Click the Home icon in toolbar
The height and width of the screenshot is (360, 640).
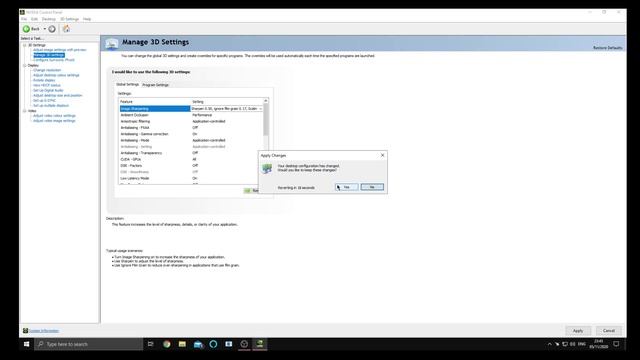click(x=66, y=29)
